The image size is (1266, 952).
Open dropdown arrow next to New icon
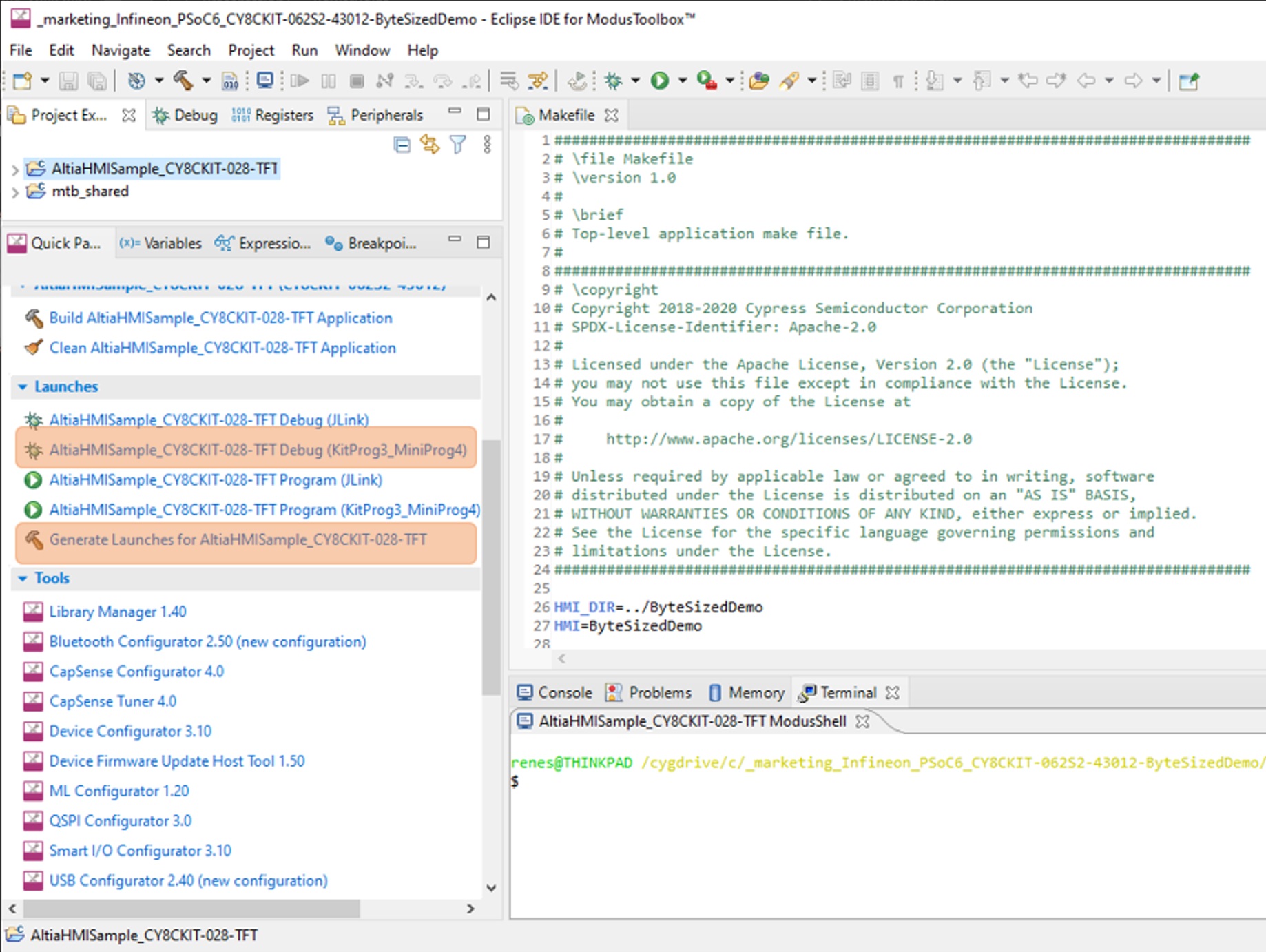45,81
